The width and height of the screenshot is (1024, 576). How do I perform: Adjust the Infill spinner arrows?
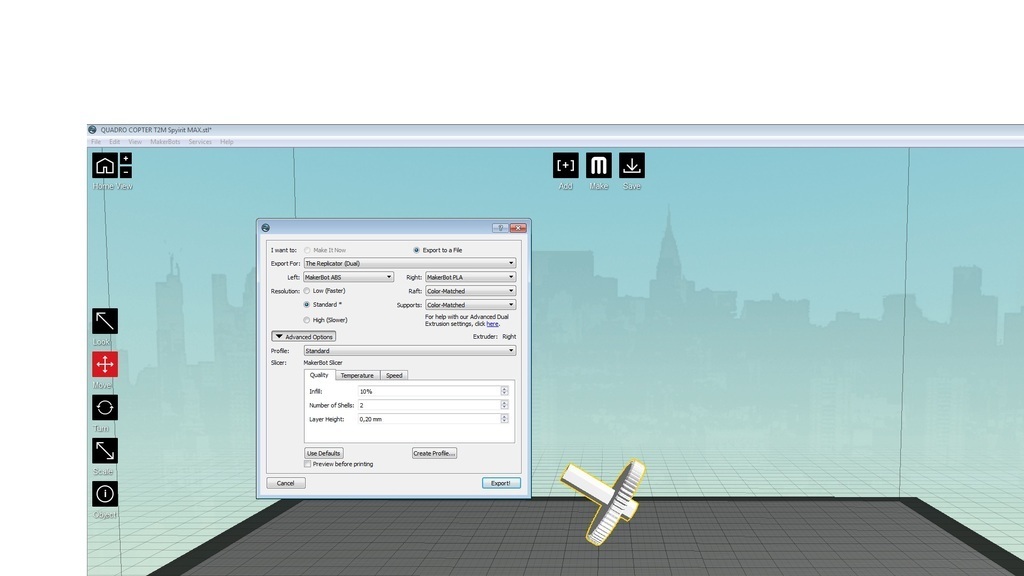coord(504,391)
